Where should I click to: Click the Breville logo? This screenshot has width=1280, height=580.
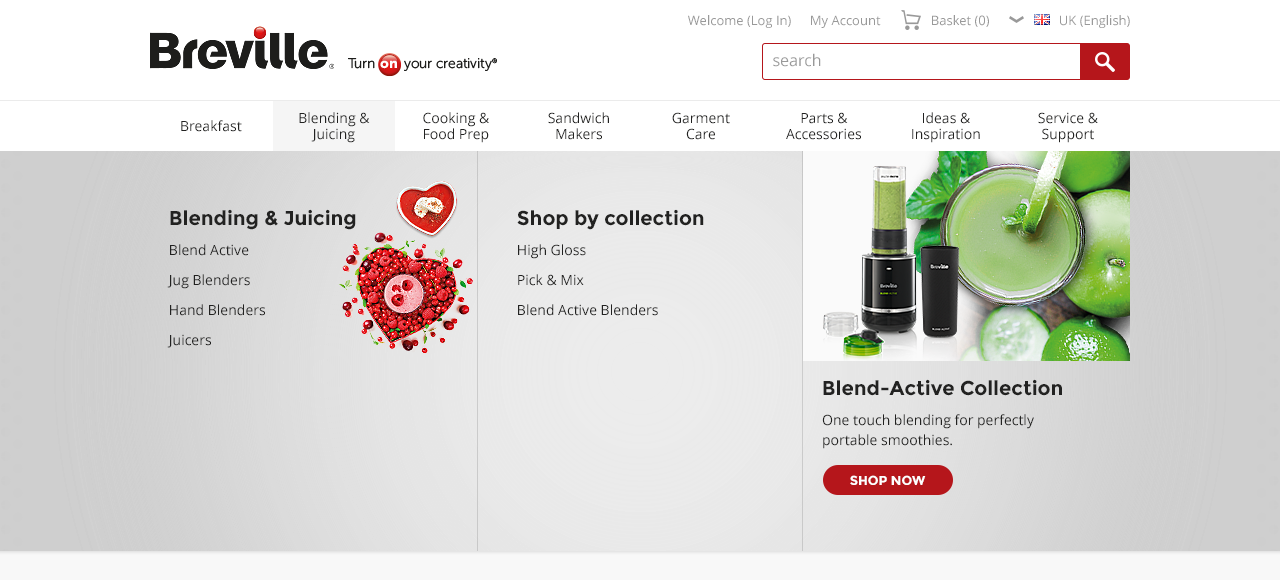(x=242, y=49)
